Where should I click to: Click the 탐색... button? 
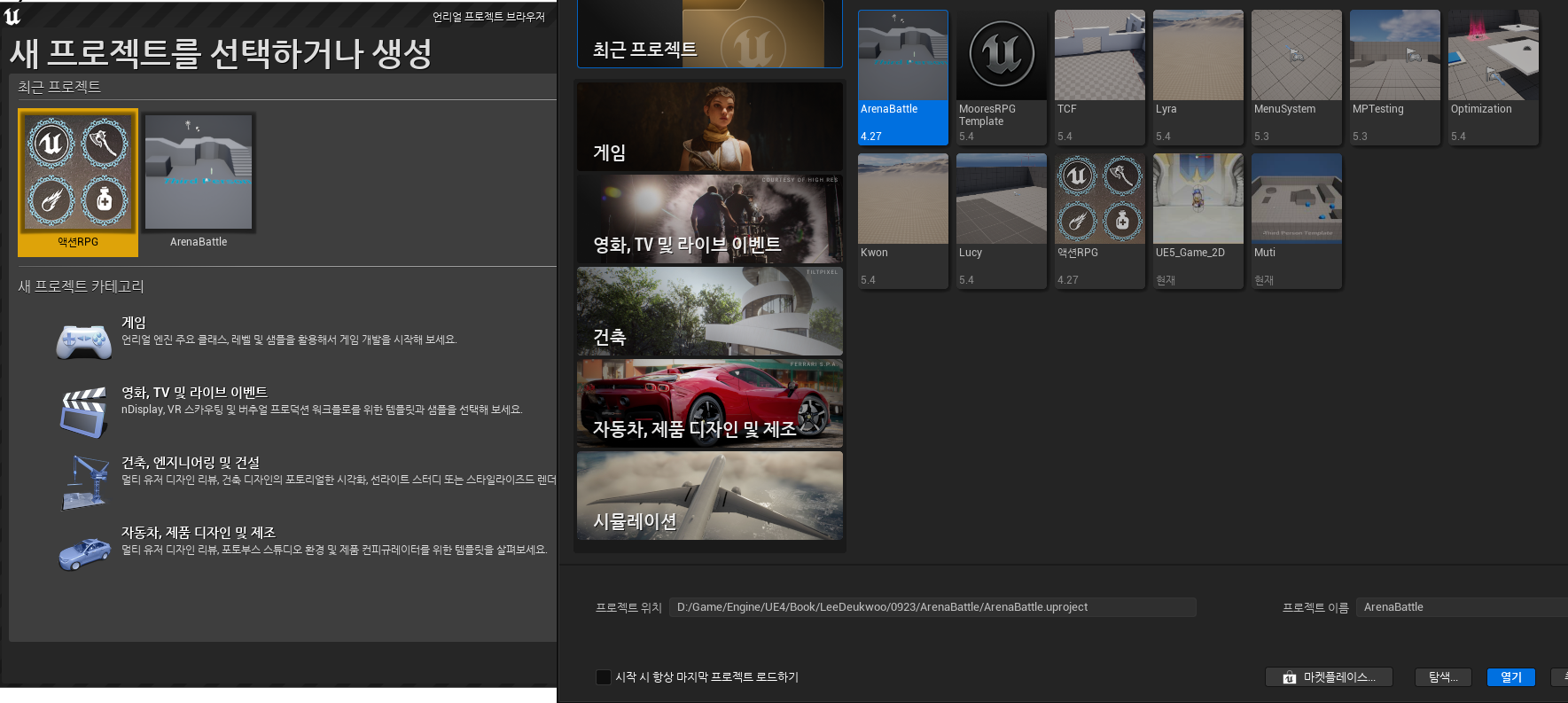(1443, 677)
